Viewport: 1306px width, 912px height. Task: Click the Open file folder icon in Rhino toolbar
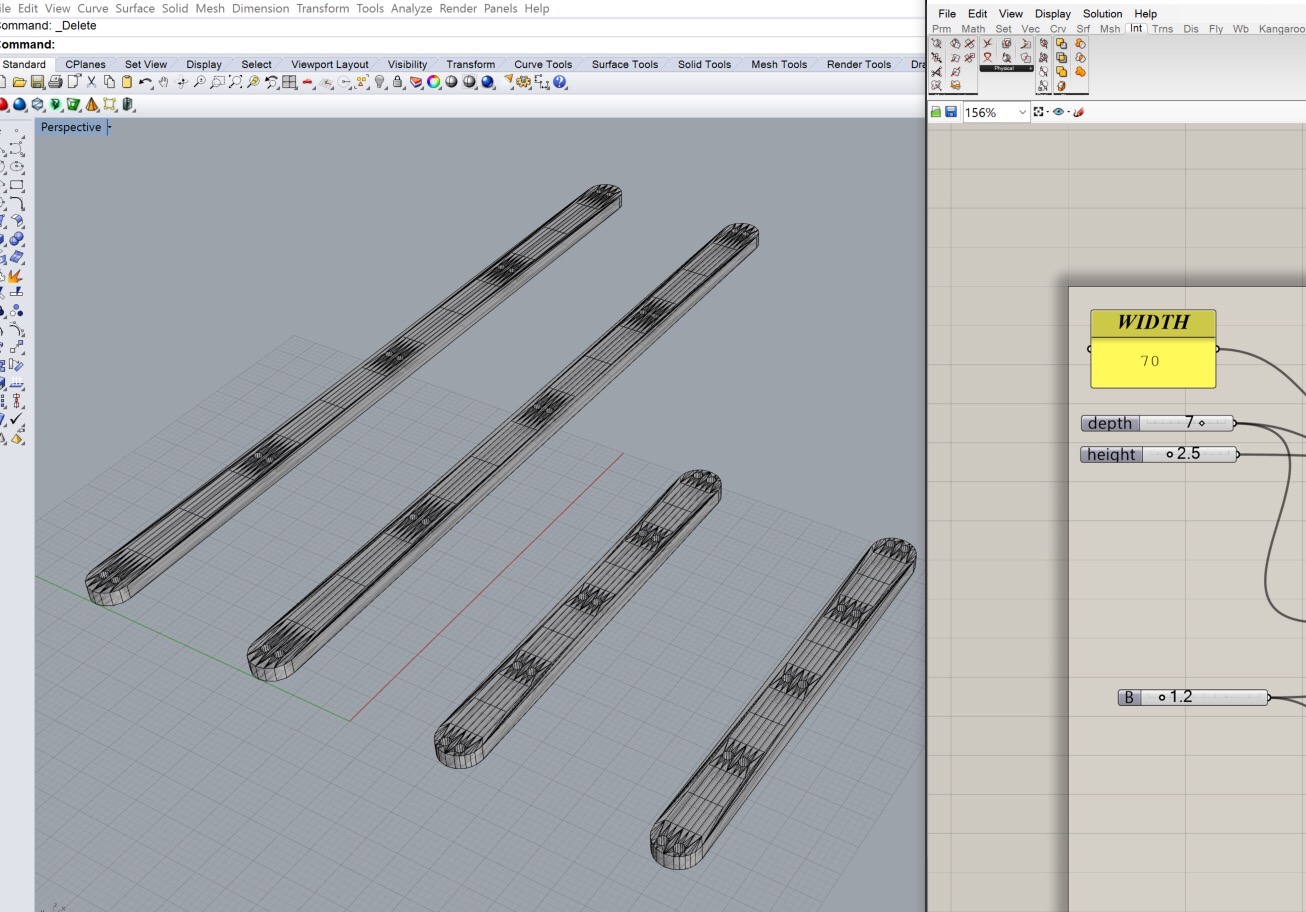tap(19, 82)
